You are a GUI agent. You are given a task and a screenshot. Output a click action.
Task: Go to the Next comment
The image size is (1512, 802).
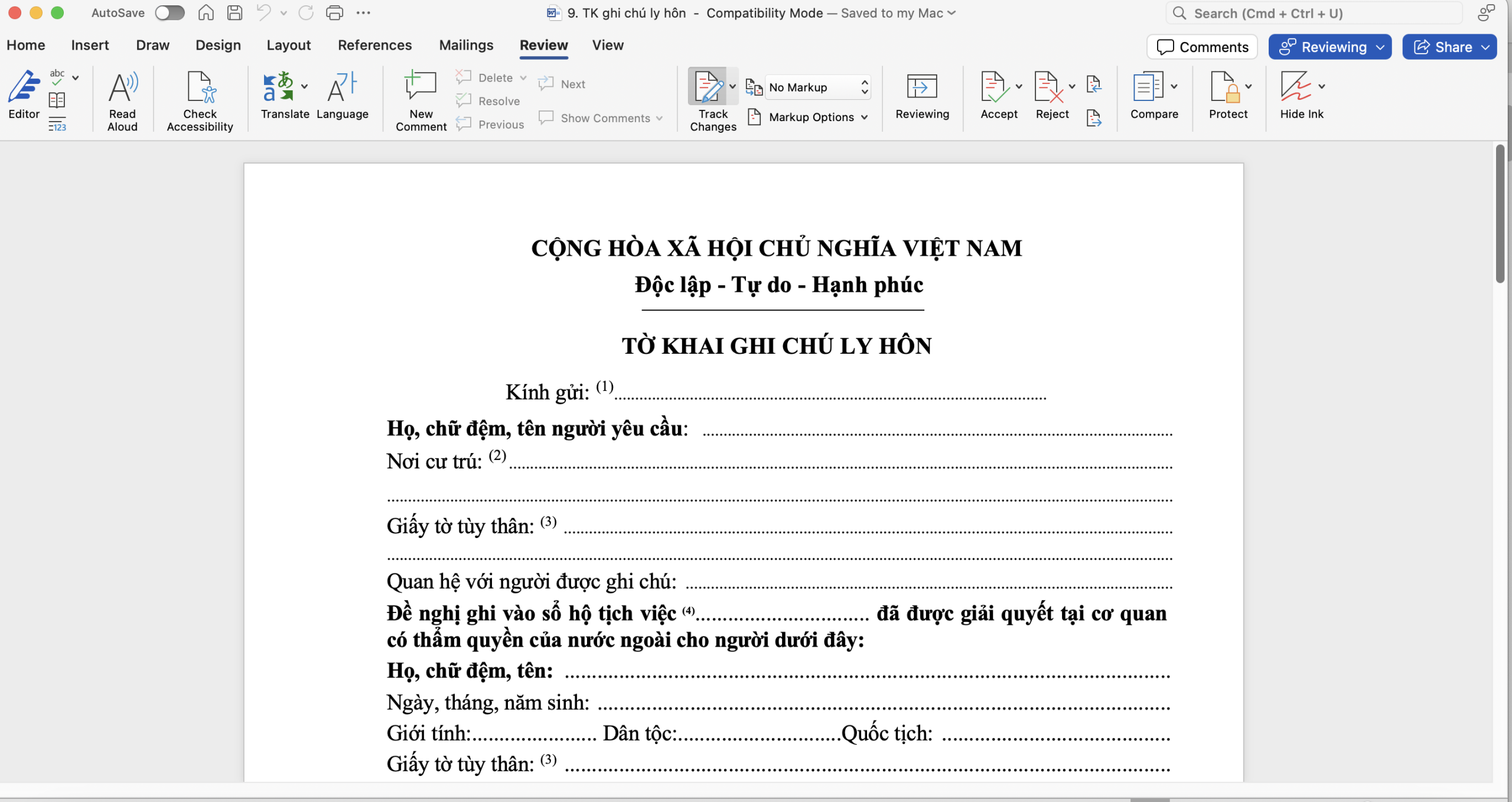pos(562,84)
